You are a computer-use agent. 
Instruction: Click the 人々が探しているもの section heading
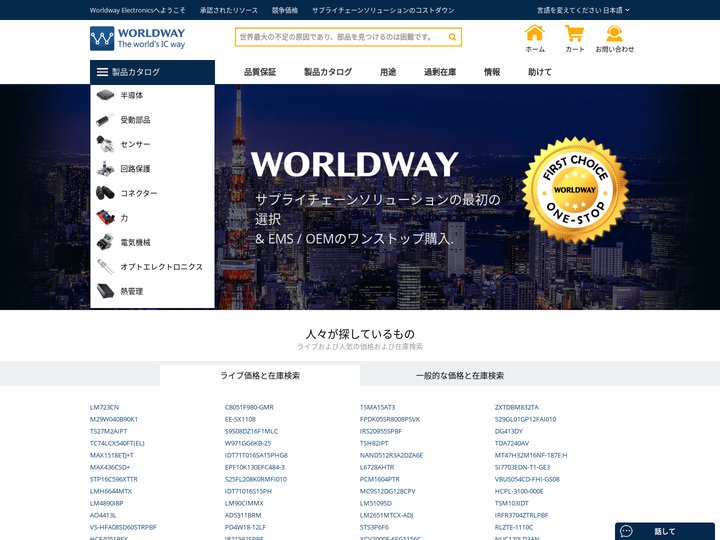(x=360, y=334)
